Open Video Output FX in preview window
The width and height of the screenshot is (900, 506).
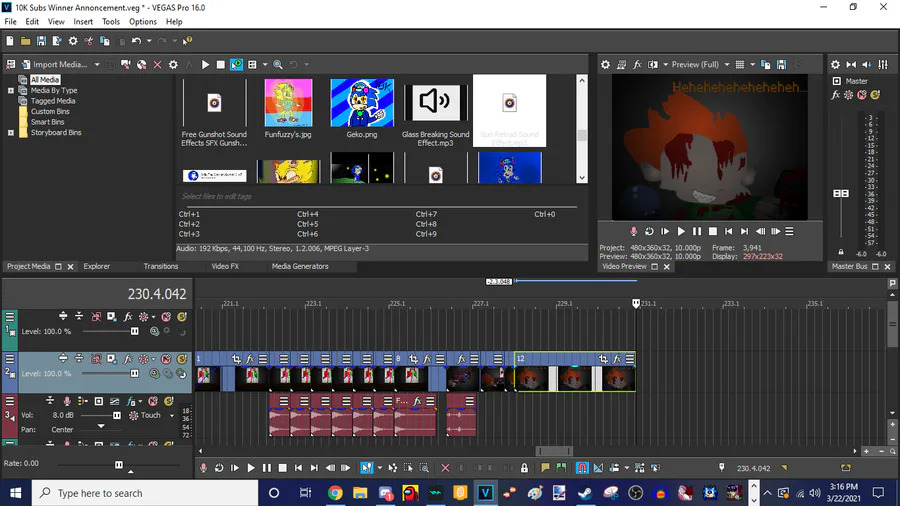[637, 65]
